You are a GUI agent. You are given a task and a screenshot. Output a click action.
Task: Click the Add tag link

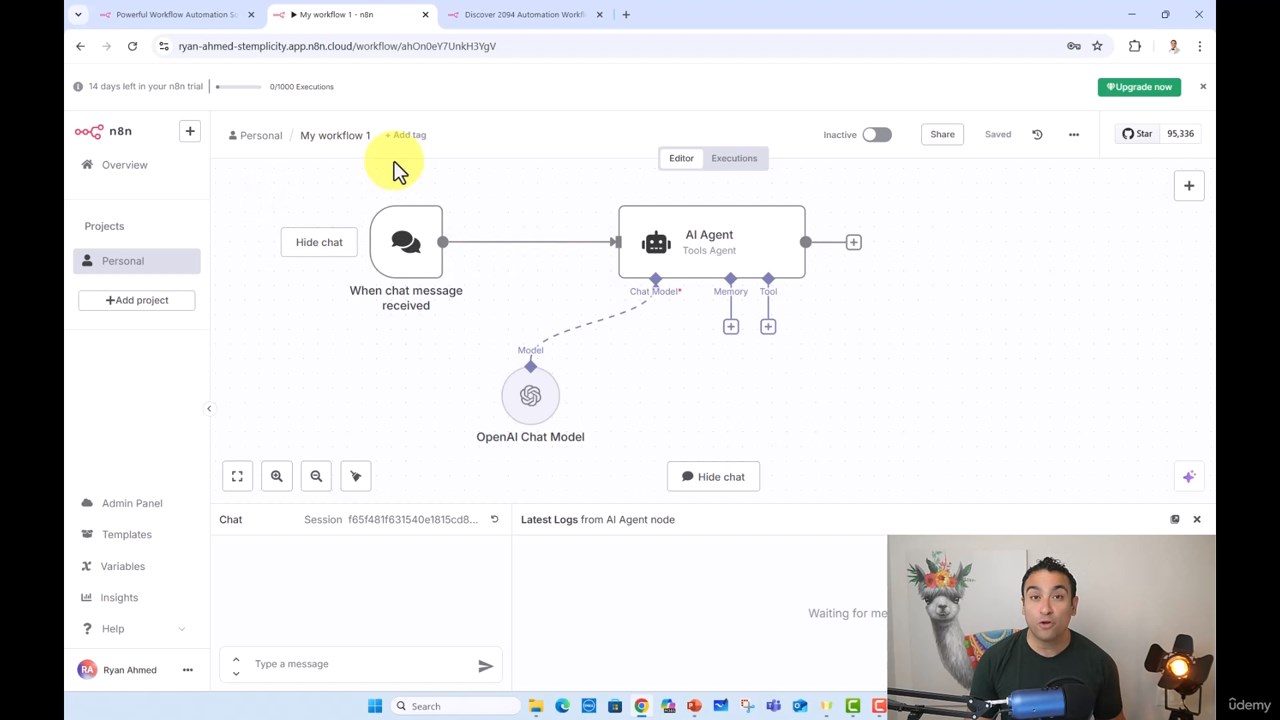coord(406,135)
